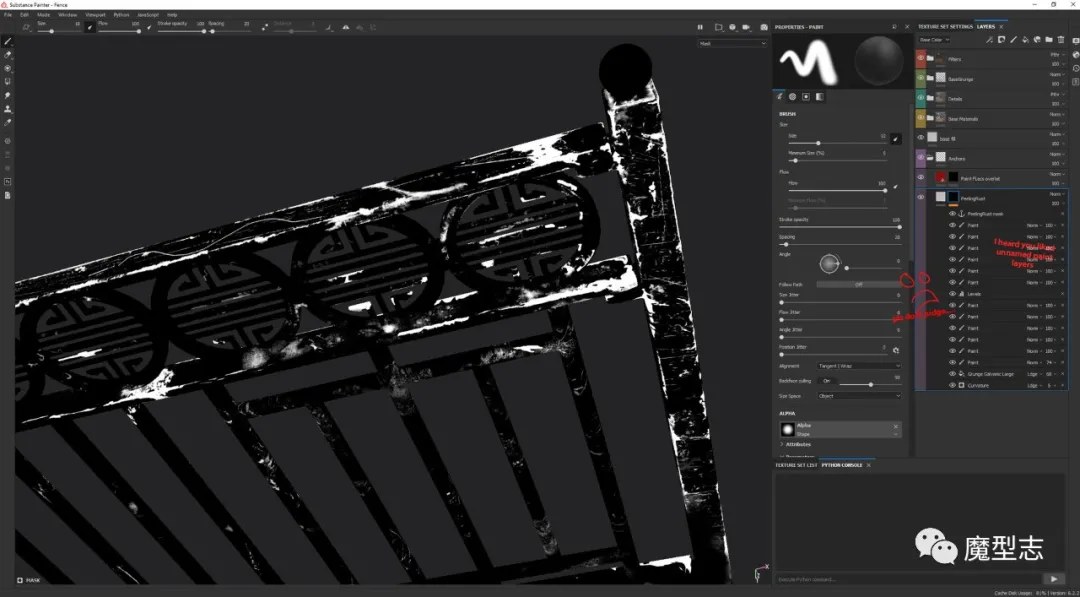Hide the Filters folder layer
The width and height of the screenshot is (1080, 597).
coord(921,59)
